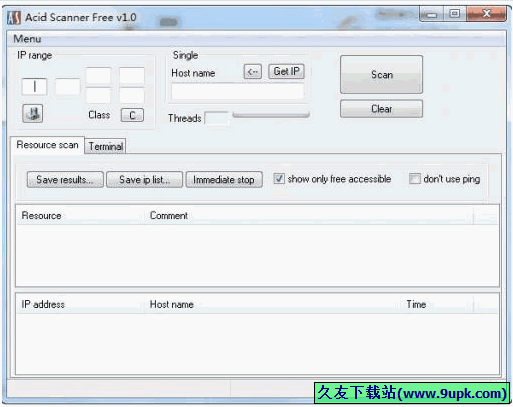Click the second IP range octet field
513x407 pixels.
[x=68, y=87]
